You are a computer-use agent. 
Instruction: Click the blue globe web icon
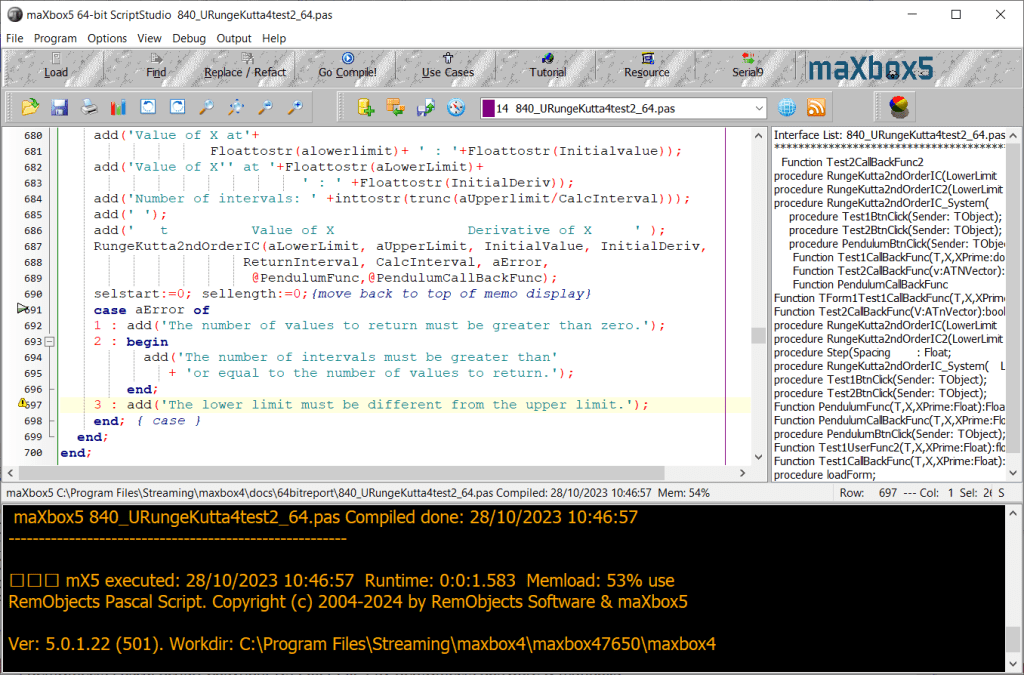[787, 107]
